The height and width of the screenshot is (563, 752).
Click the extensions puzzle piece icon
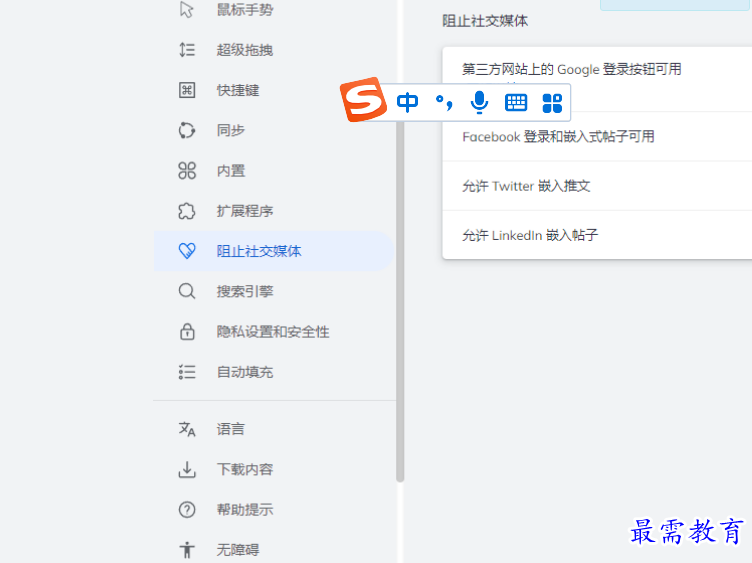click(187, 211)
